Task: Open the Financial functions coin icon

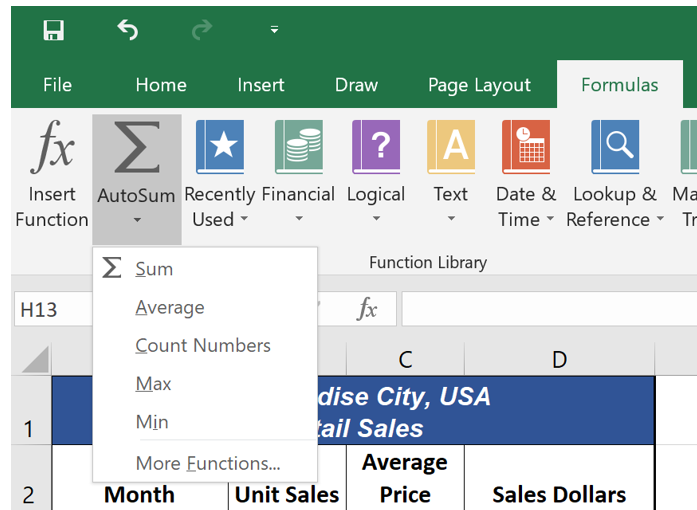Action: point(299,147)
